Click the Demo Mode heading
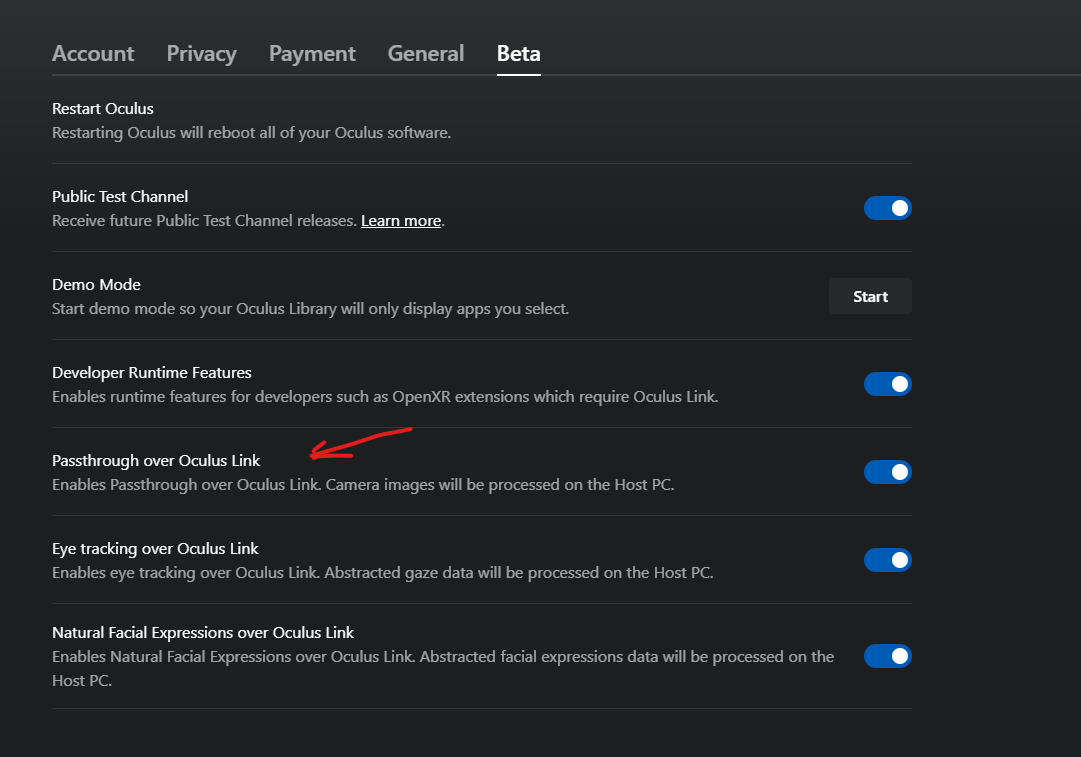The image size is (1081, 757). (x=96, y=284)
